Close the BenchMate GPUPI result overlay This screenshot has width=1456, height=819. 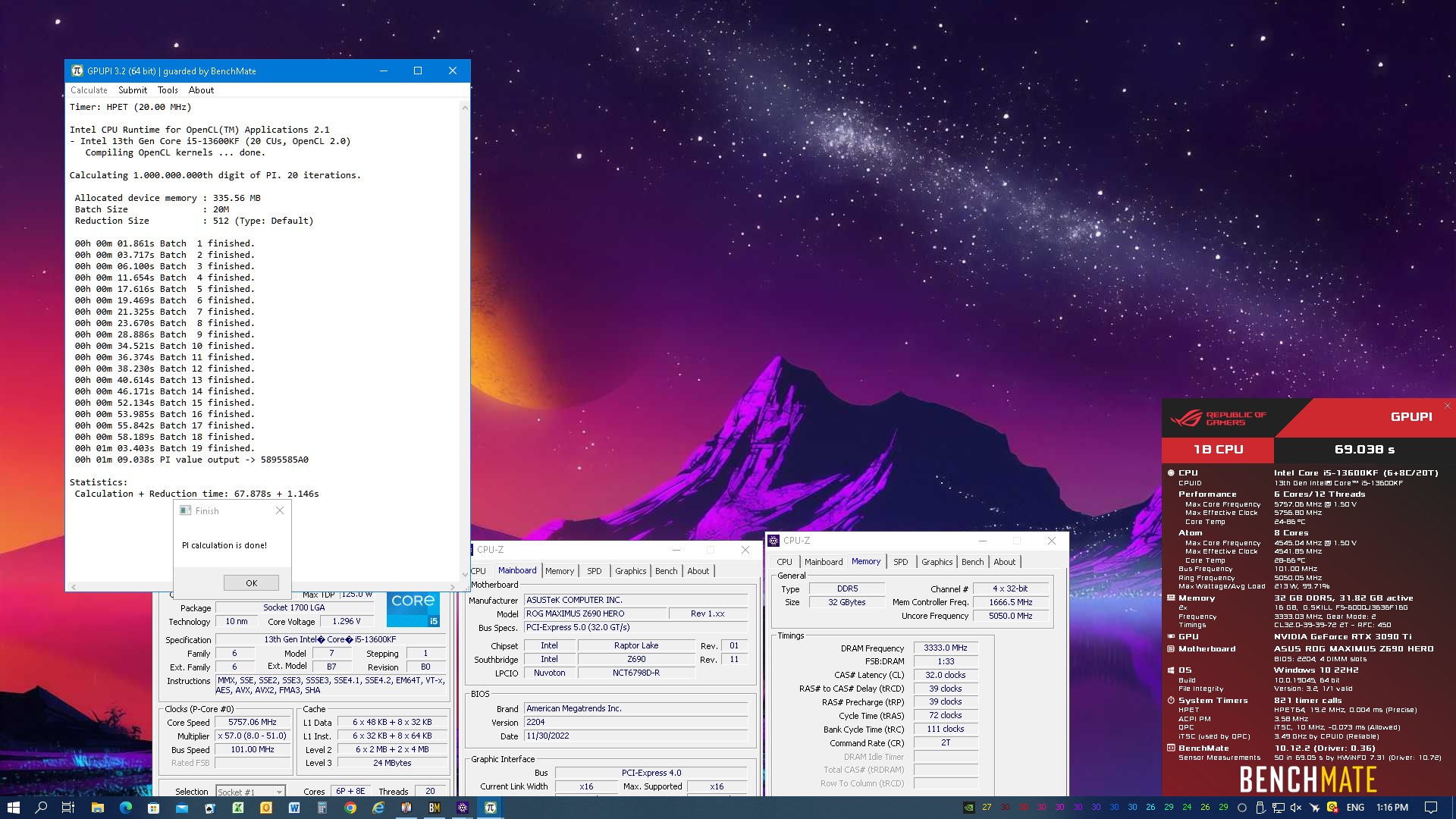[1447, 406]
